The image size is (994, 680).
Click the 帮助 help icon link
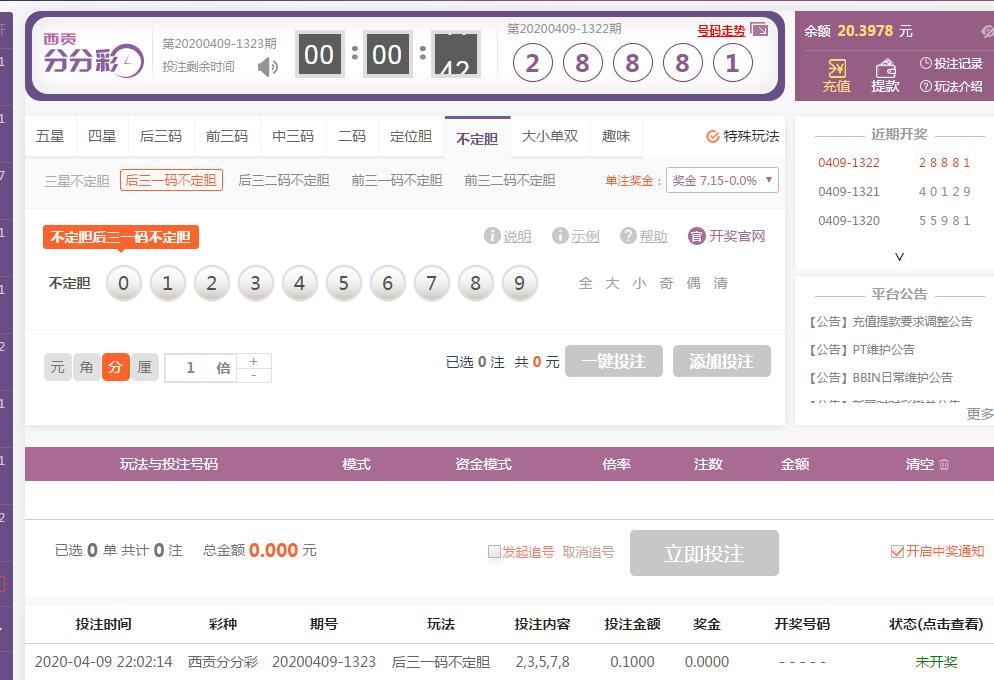point(643,236)
